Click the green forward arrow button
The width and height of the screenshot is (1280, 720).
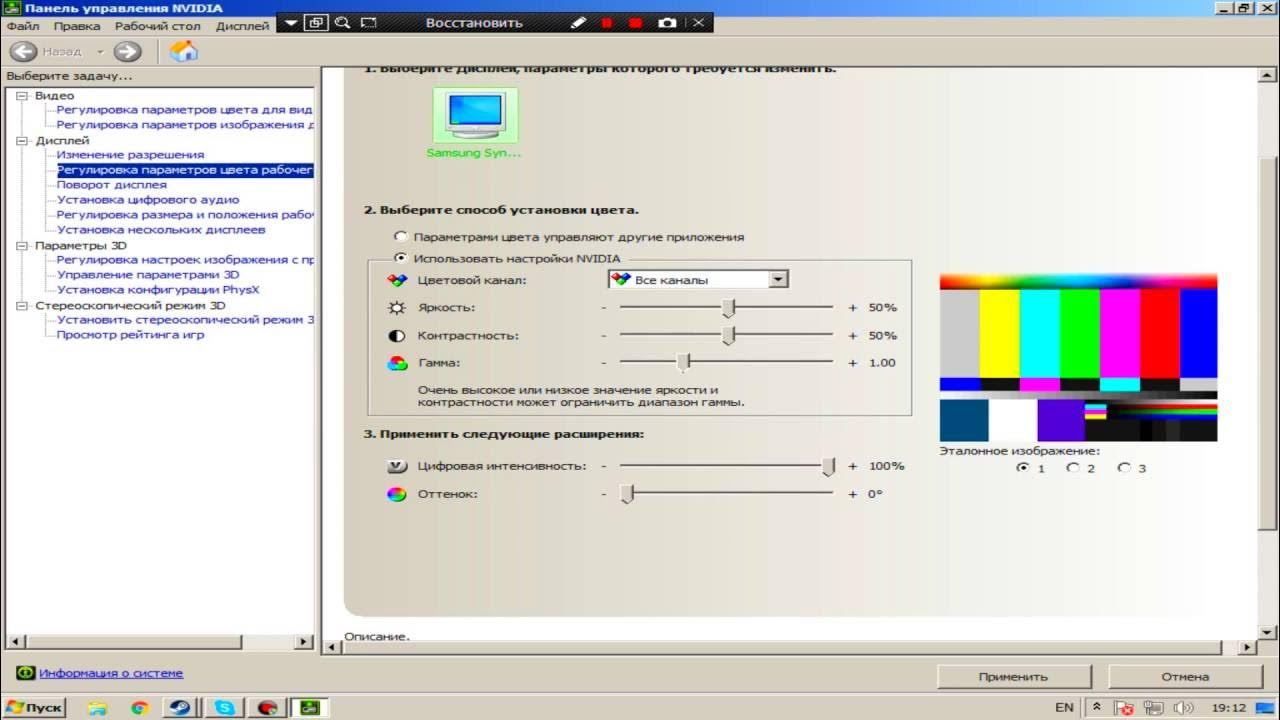click(127, 51)
